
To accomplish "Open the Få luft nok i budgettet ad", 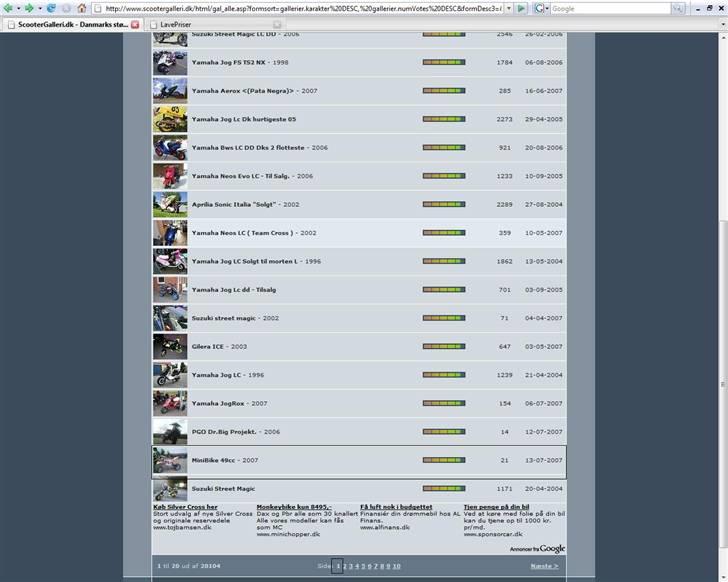I will (396, 507).
